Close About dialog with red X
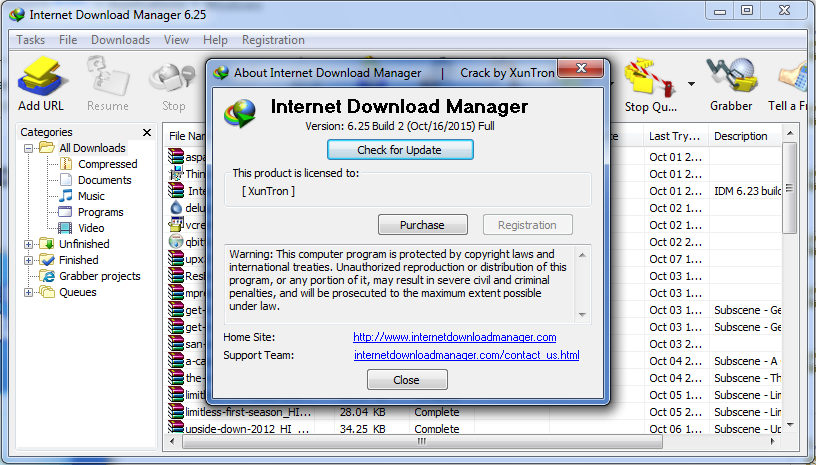The width and height of the screenshot is (816, 465). coord(581,68)
